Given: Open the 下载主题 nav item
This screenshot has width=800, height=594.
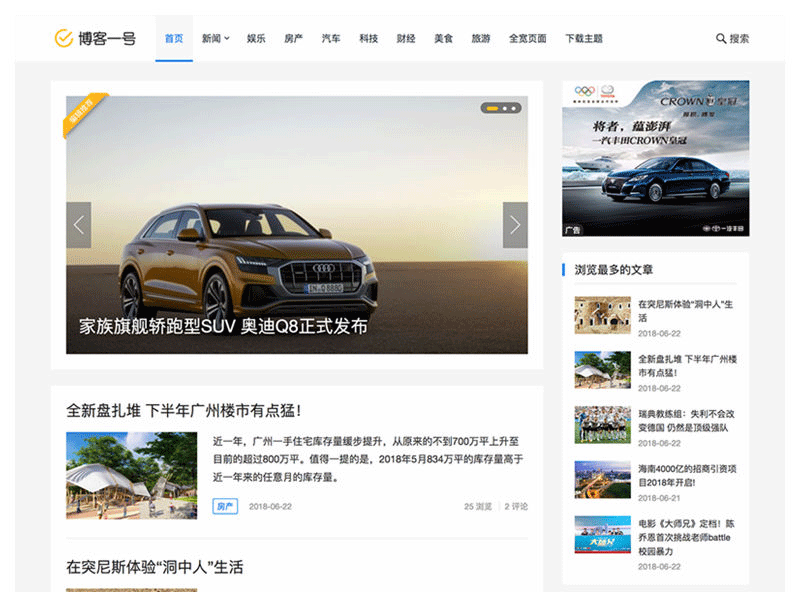Looking at the screenshot, I should point(584,38).
